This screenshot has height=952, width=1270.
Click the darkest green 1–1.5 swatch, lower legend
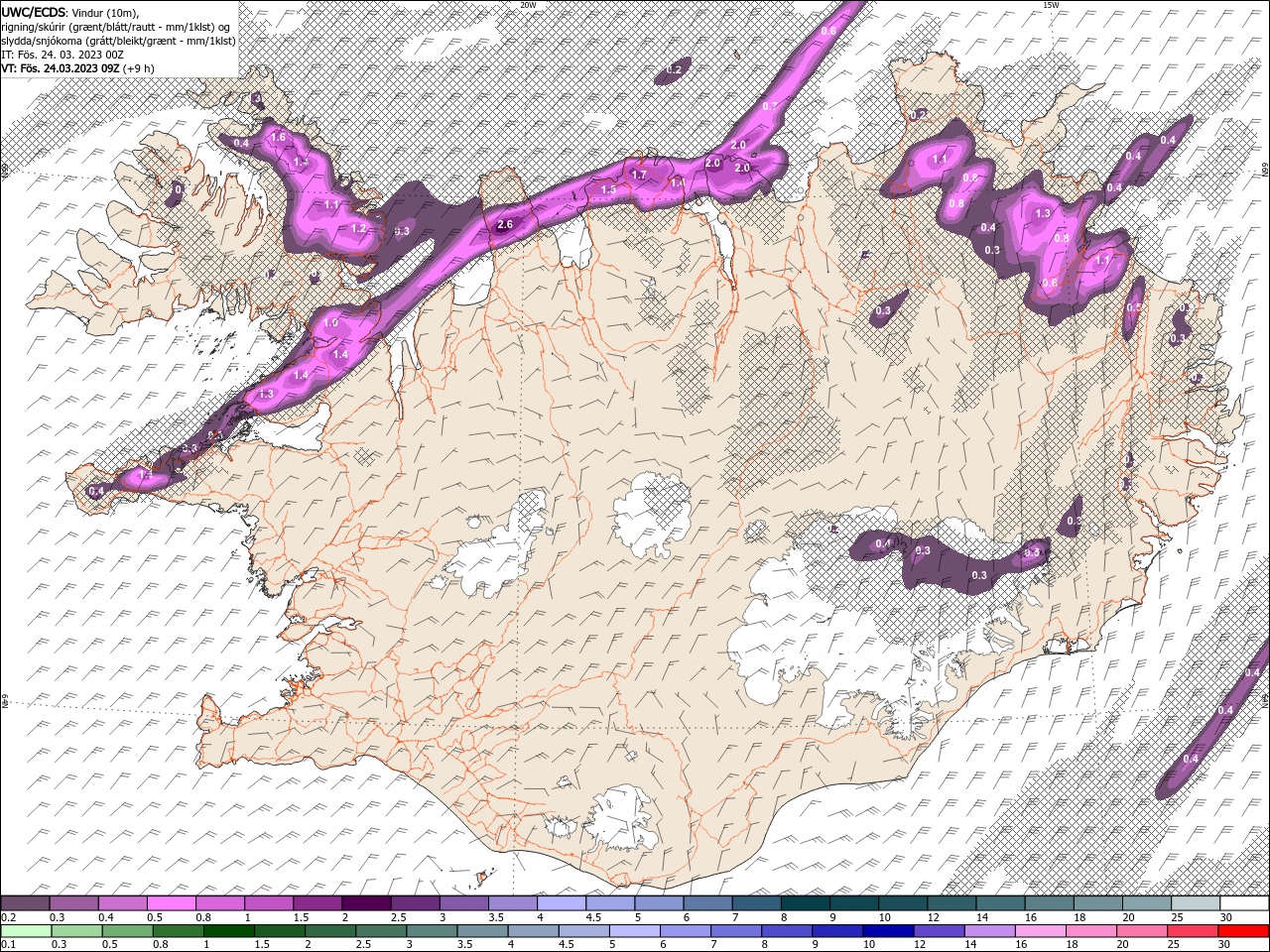tap(229, 931)
